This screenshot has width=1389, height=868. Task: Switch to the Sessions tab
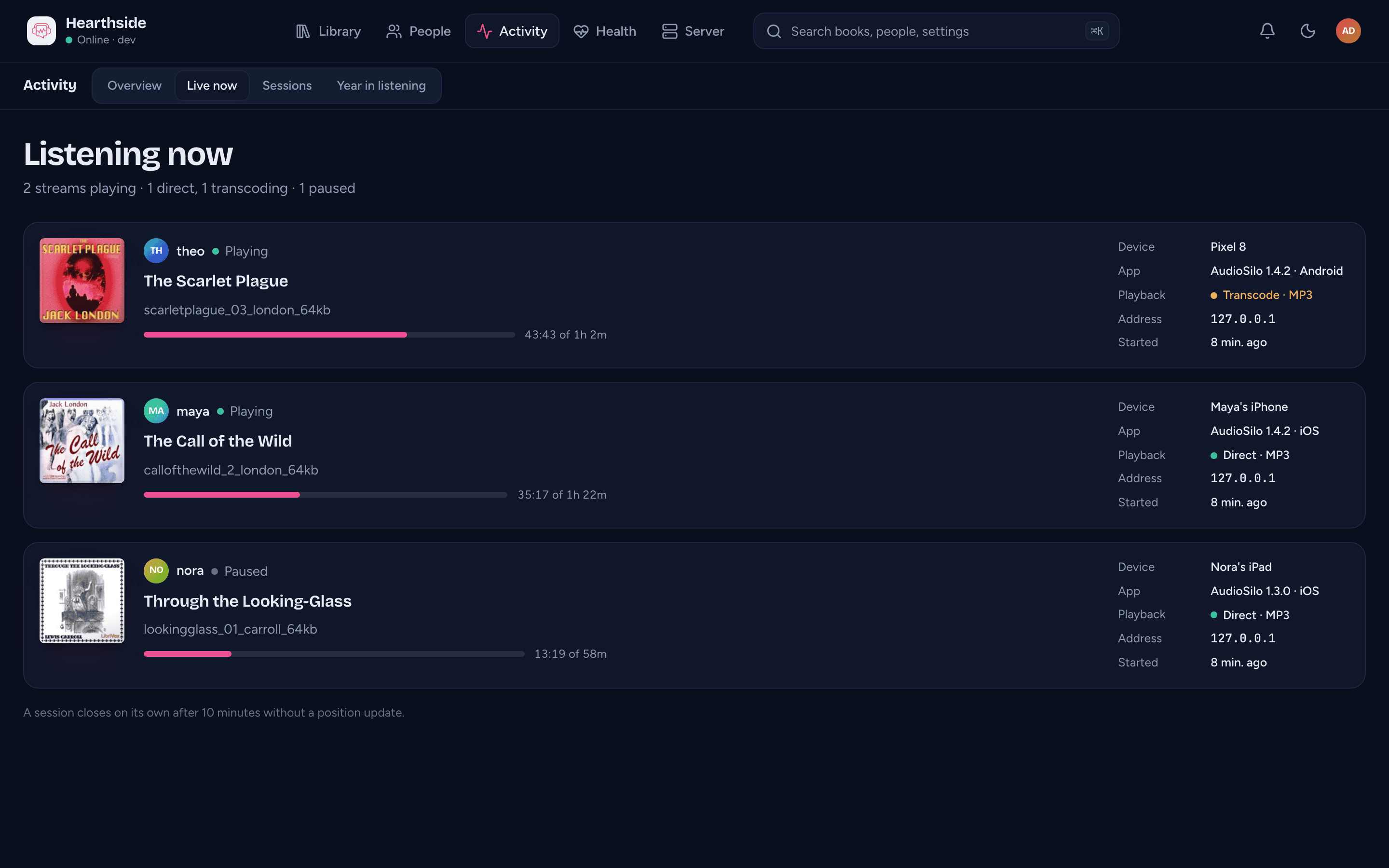pyautogui.click(x=287, y=85)
